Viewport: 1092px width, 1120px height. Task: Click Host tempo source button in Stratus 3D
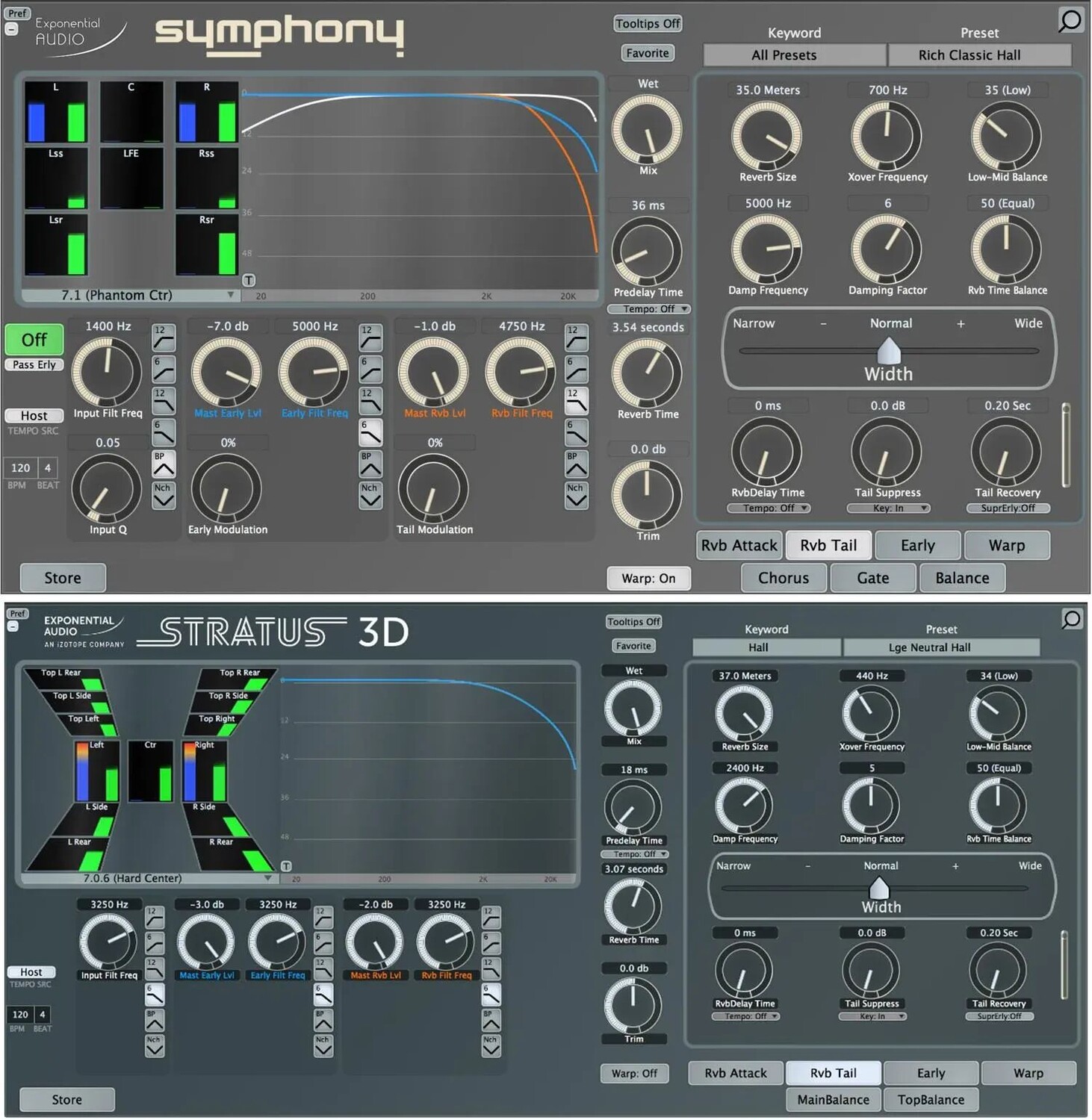coord(31,972)
